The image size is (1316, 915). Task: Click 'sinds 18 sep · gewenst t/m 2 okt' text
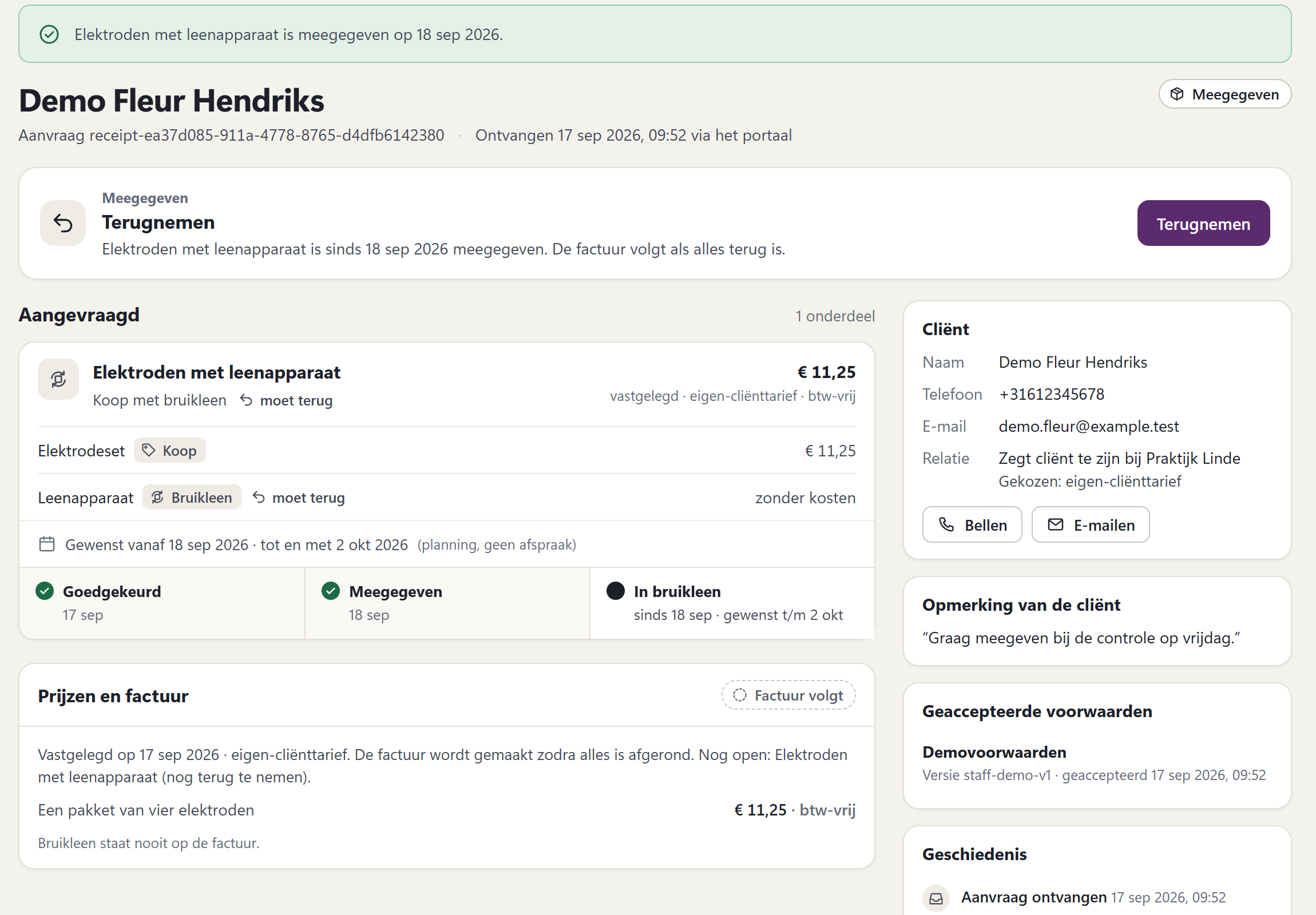[x=738, y=615]
